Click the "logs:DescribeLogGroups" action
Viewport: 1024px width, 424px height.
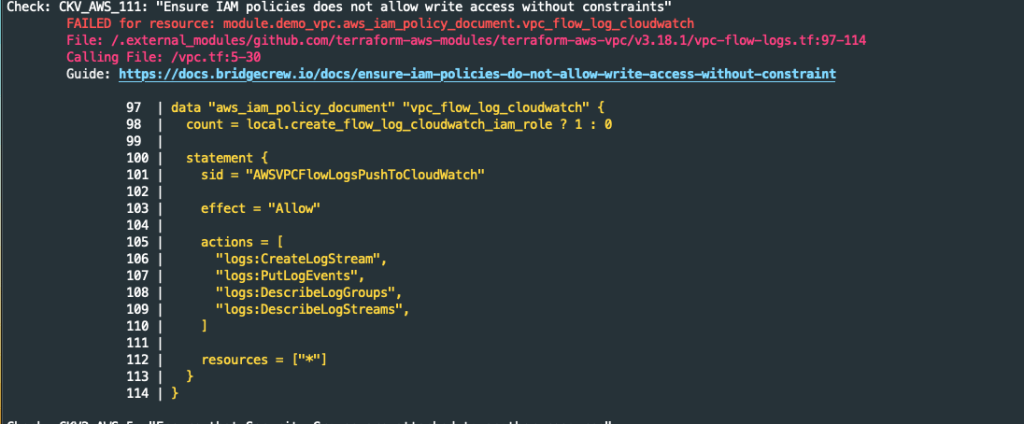pyautogui.click(x=308, y=293)
